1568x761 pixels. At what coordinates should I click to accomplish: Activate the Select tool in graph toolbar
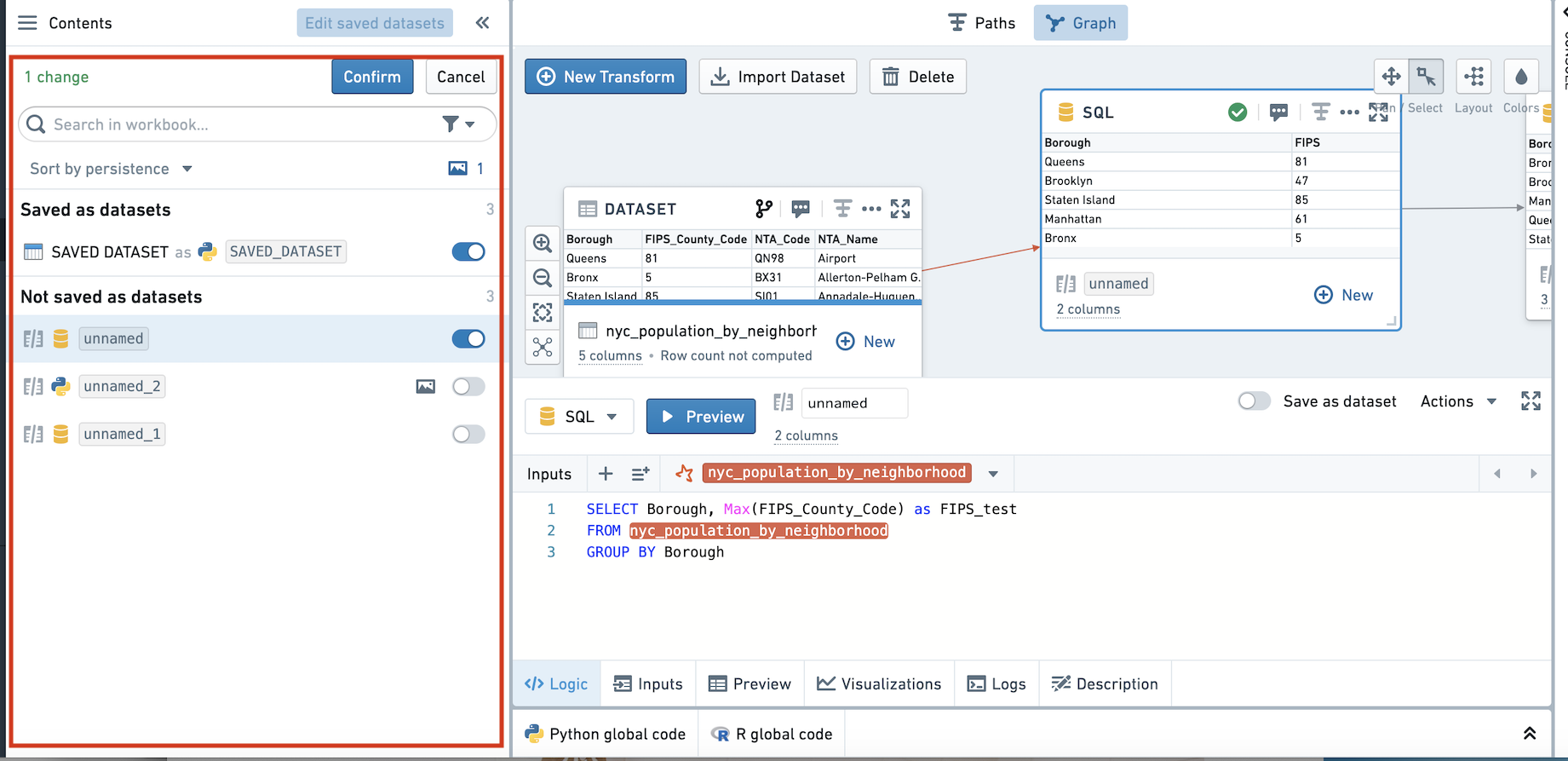click(x=1427, y=77)
